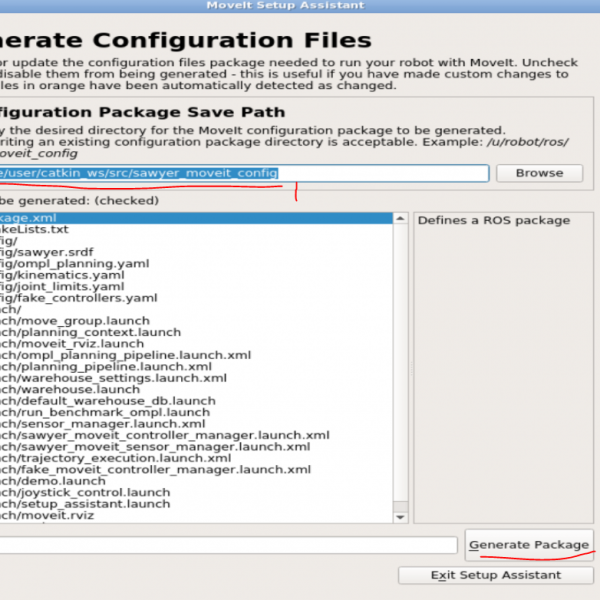Select the CMakeLists.txt row
Viewport: 600px width, 600px height.
click(196, 229)
